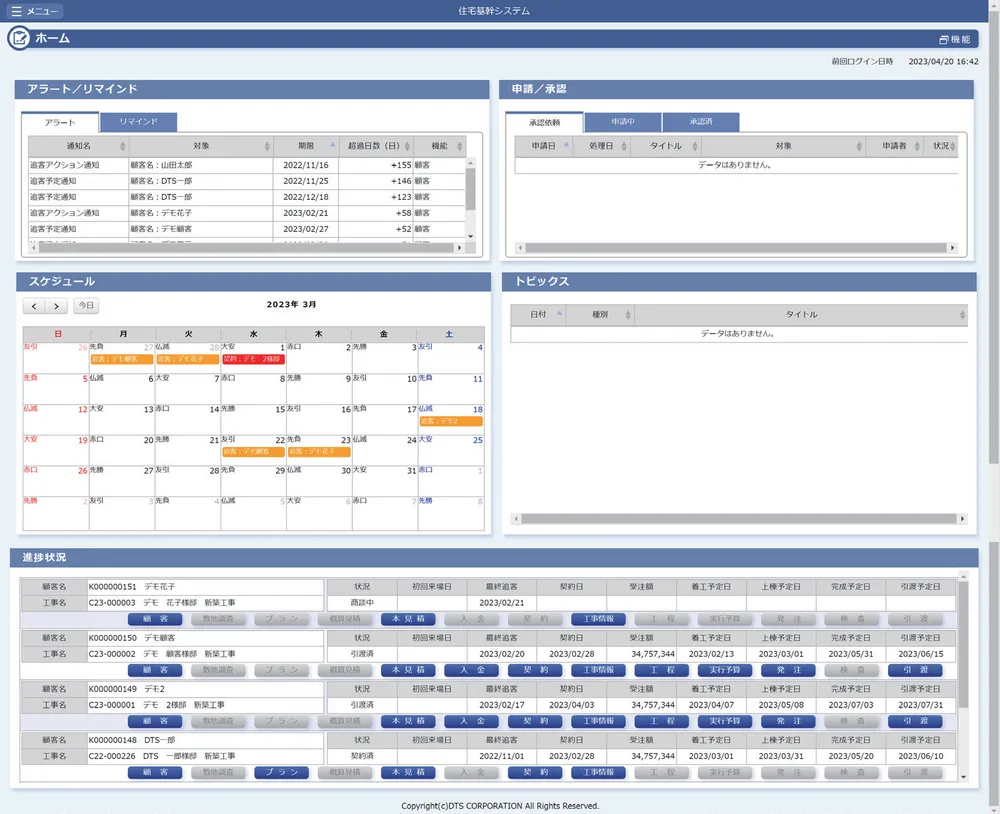Open the 申請中 tab
The image size is (1000, 814).
[622, 121]
